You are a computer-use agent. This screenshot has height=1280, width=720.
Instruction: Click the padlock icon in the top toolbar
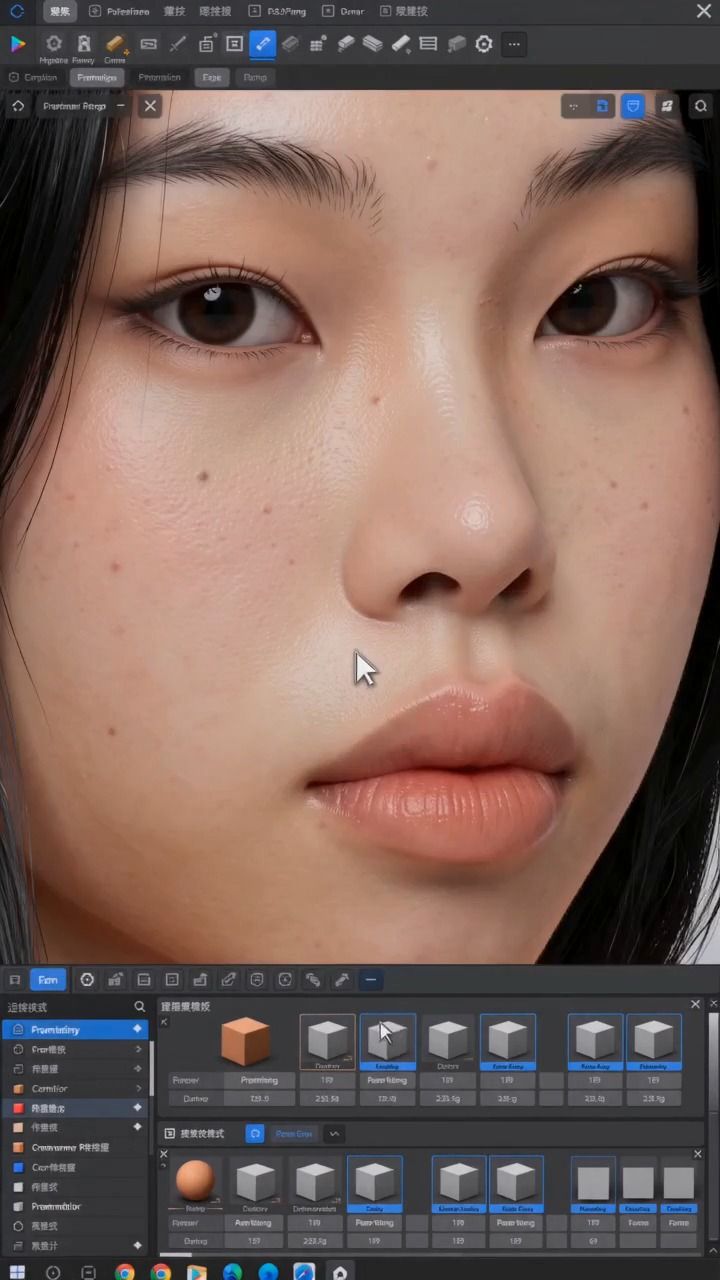click(x=206, y=44)
